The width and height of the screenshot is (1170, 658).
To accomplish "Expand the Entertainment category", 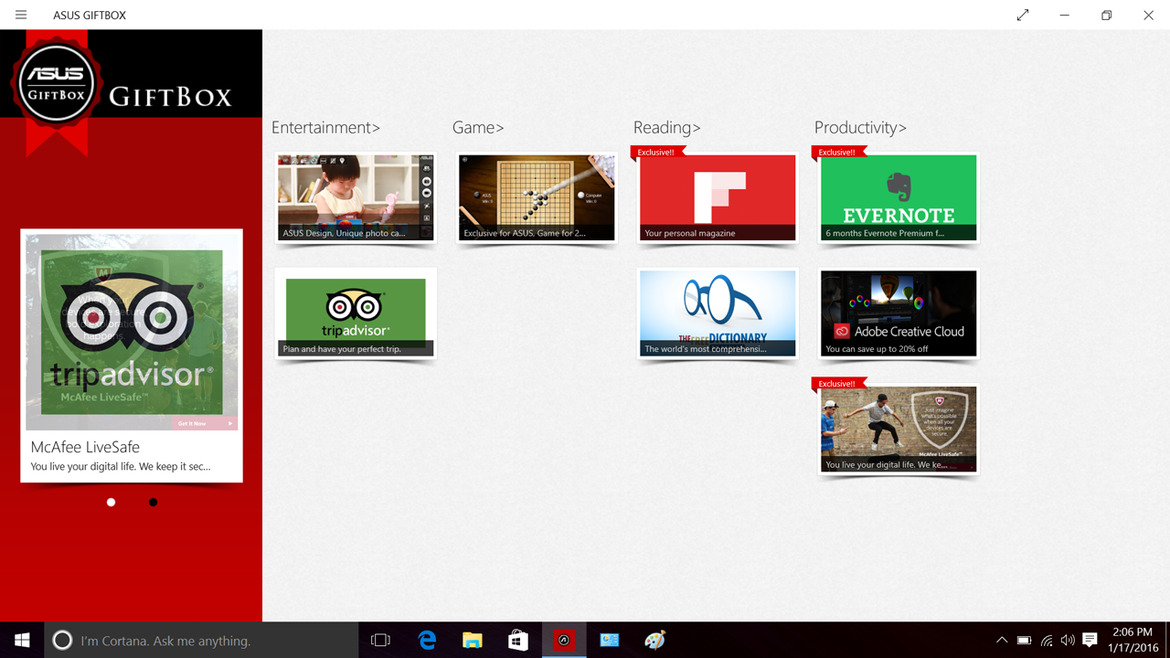I will (325, 128).
